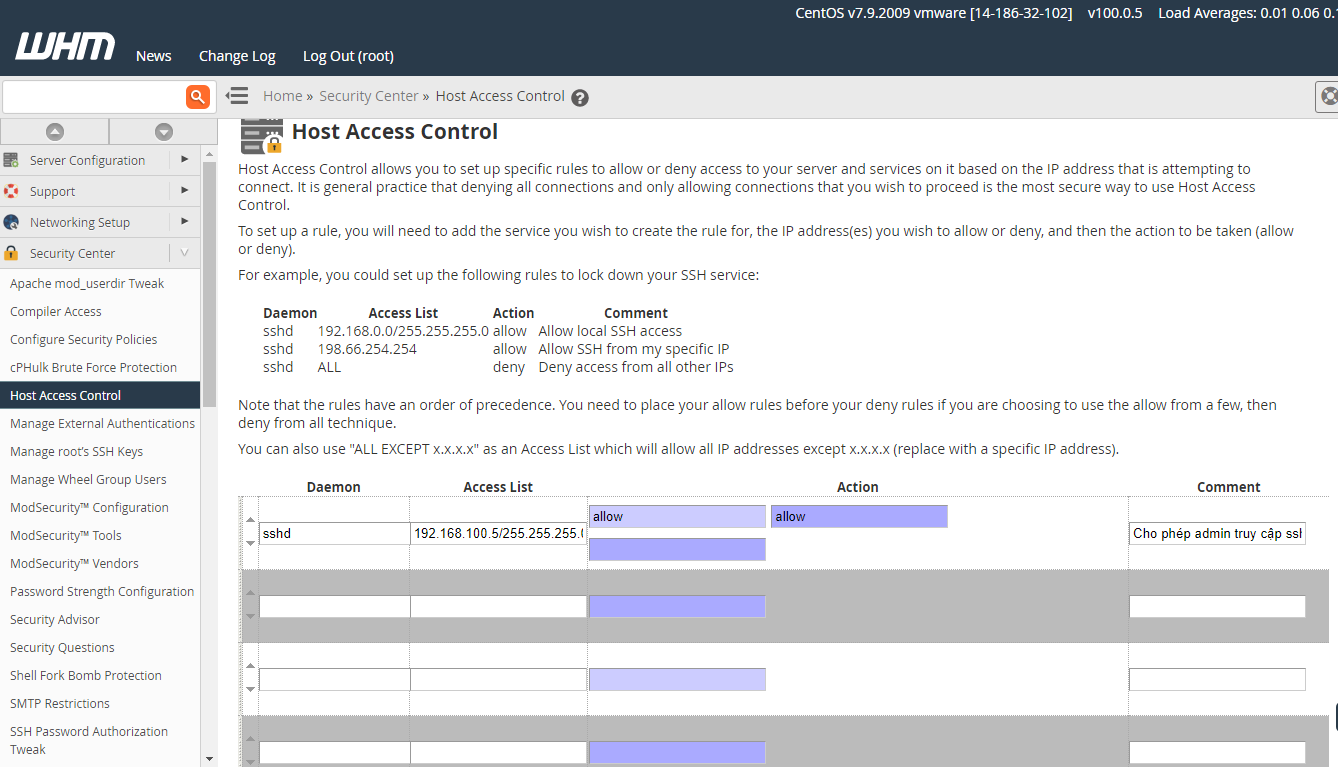Open the help question mark icon
The height and width of the screenshot is (767, 1338).
[x=580, y=98]
